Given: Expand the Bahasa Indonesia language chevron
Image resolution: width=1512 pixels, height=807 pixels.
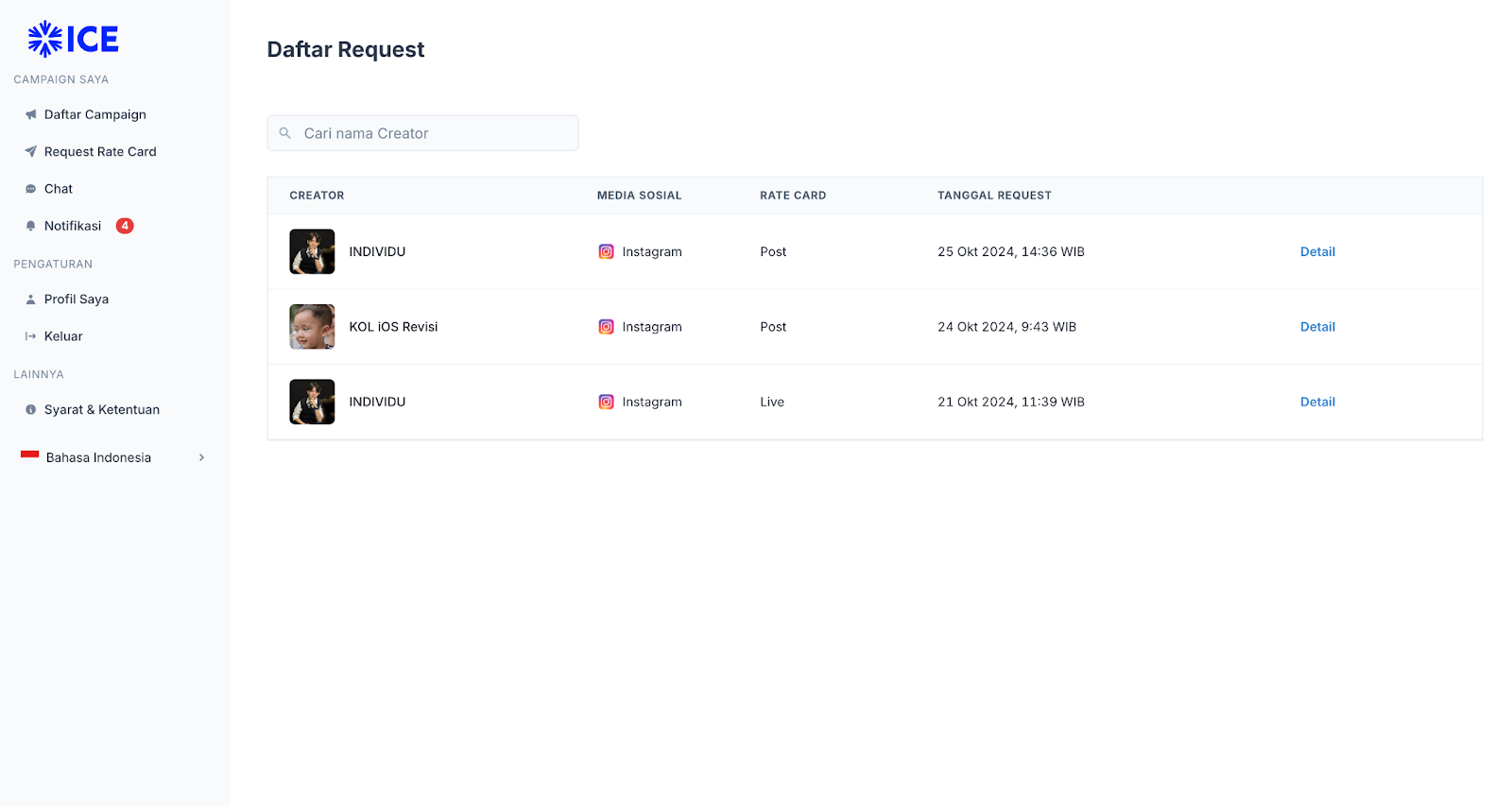Looking at the screenshot, I should (x=201, y=457).
